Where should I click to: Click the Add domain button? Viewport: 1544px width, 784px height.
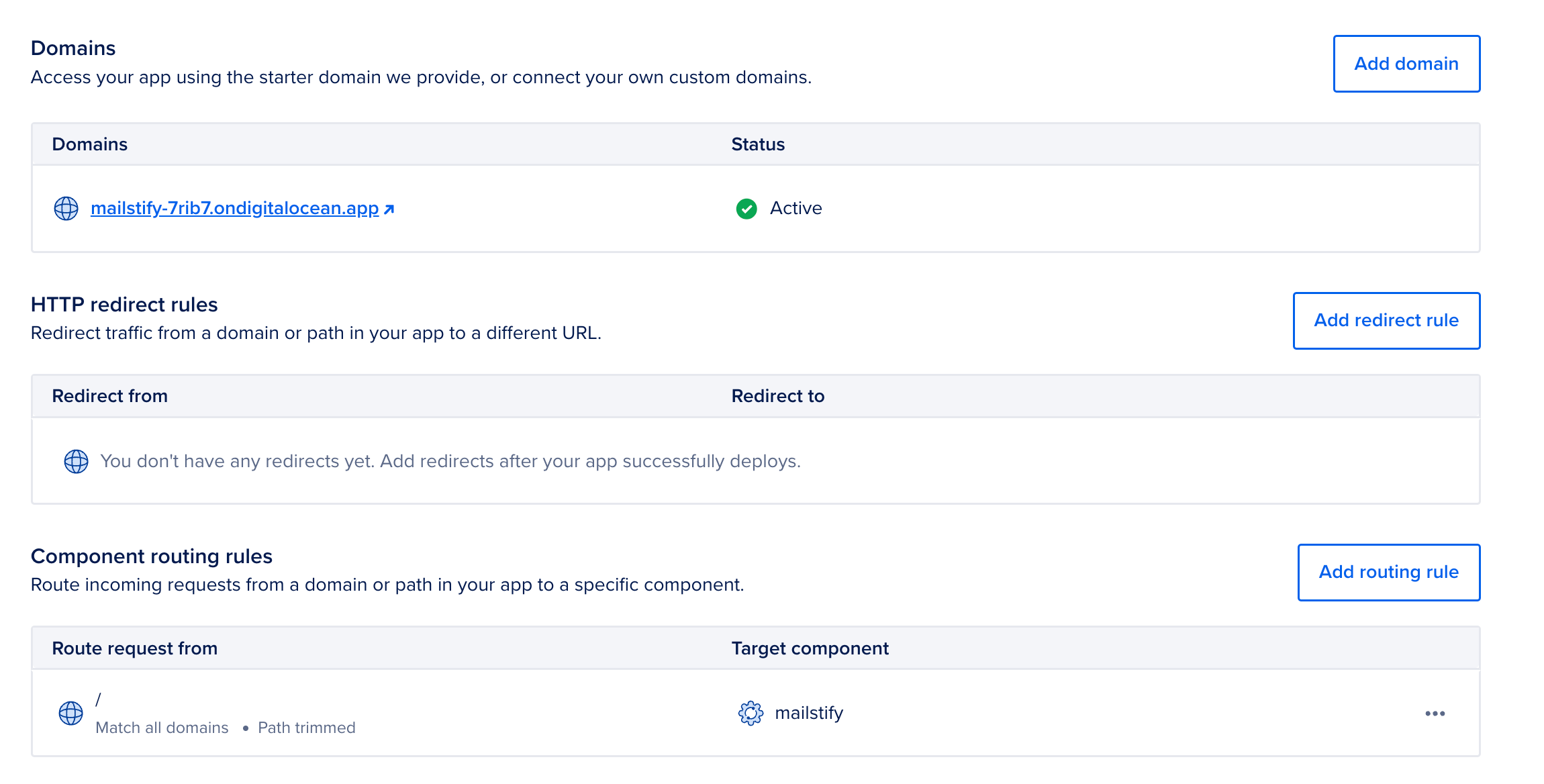click(x=1406, y=63)
